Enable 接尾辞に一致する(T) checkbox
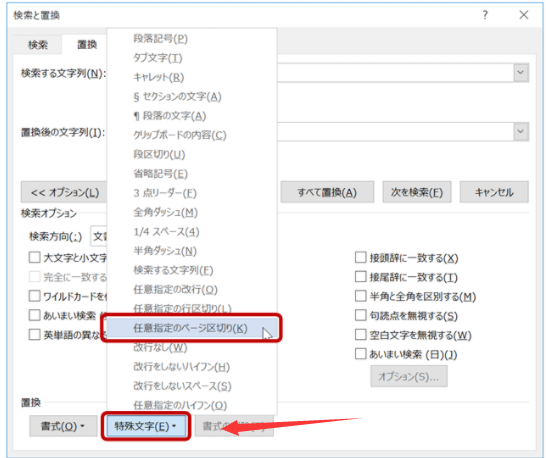546x458 pixels. [360, 277]
